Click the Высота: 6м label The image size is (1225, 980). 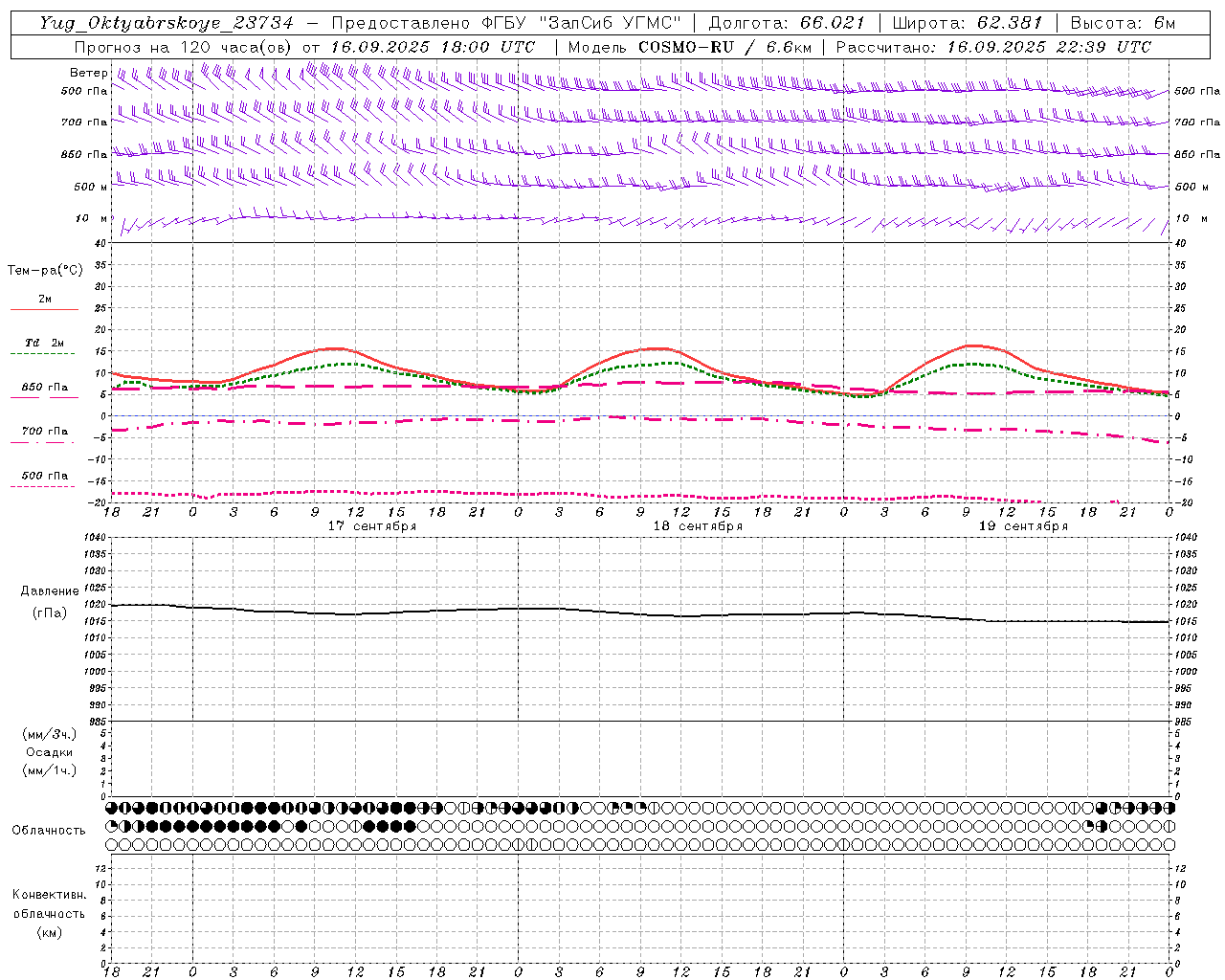[x=1123, y=23]
